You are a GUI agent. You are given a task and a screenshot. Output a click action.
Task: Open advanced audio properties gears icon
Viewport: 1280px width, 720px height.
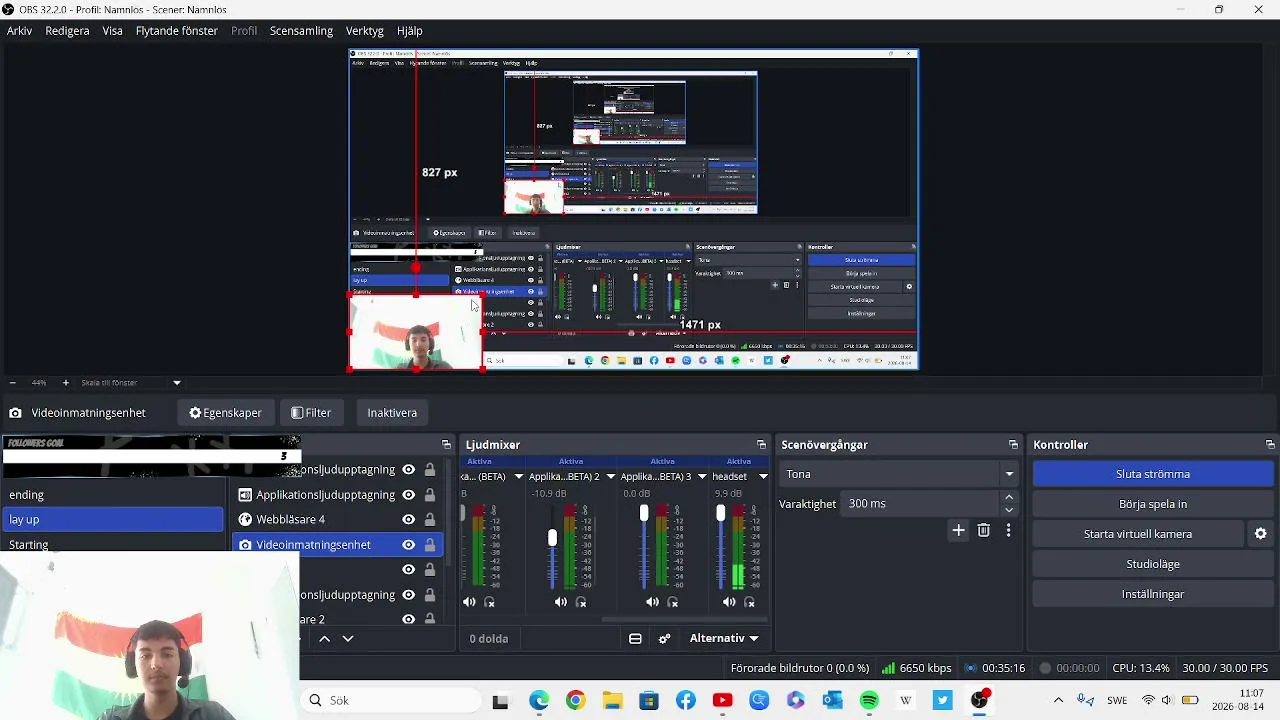(664, 638)
